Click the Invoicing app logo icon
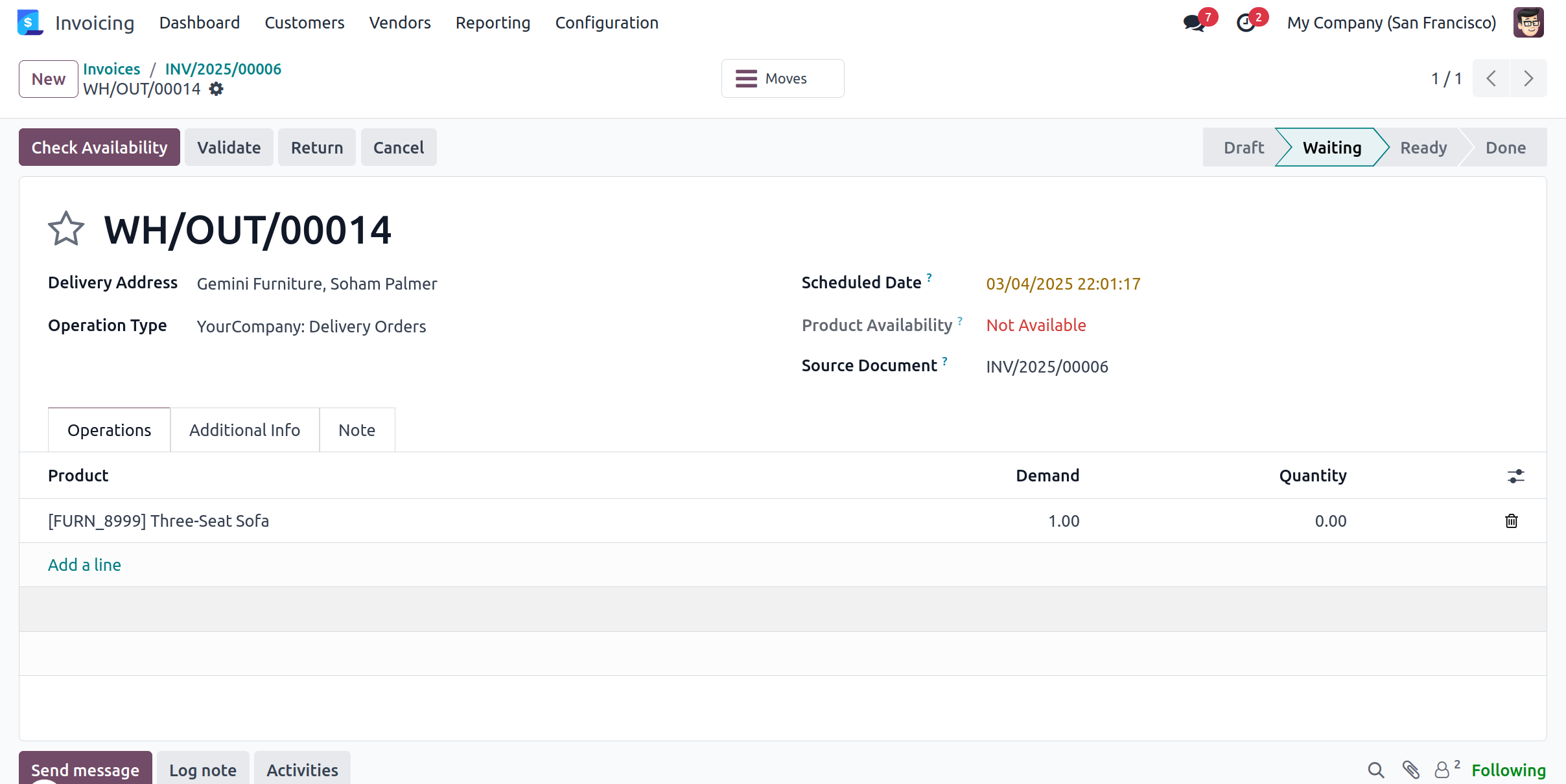This screenshot has width=1566, height=784. 29,23
